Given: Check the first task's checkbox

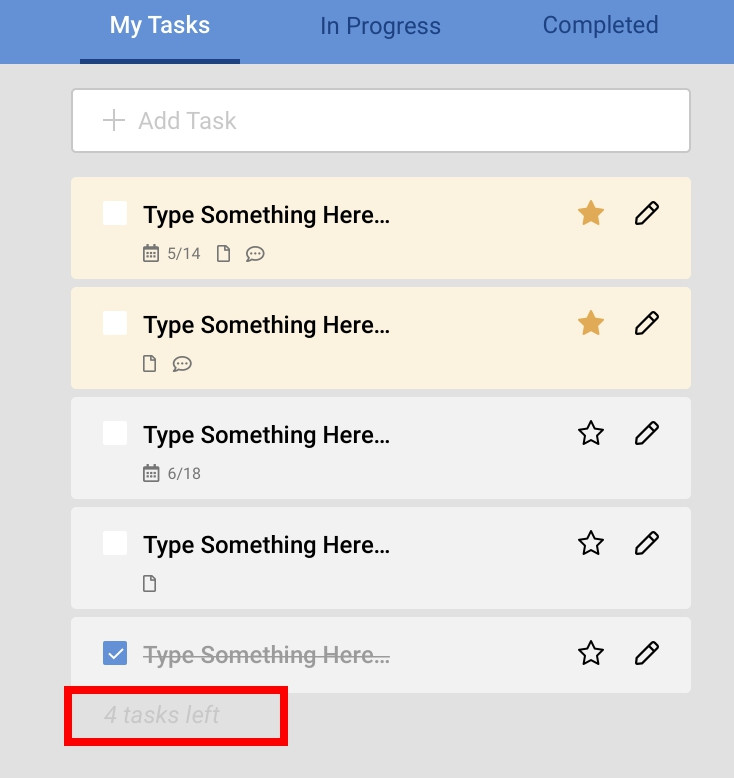Looking at the screenshot, I should 115,213.
